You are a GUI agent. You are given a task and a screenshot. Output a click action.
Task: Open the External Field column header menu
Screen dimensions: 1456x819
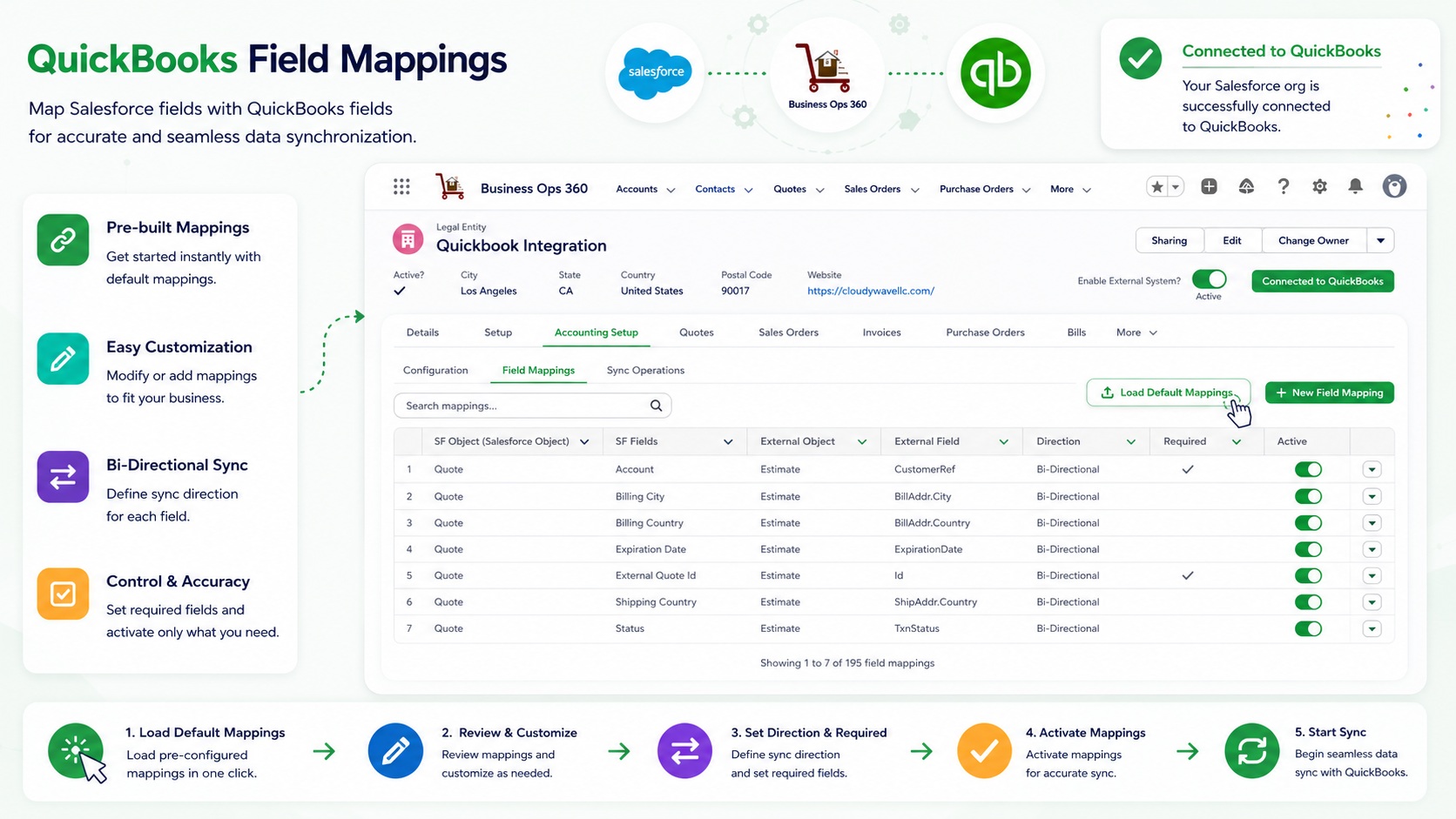pos(1003,442)
